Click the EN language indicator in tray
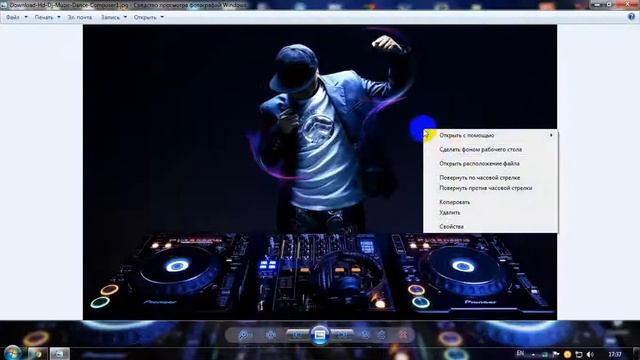640x360 pixels. pyautogui.click(x=520, y=354)
